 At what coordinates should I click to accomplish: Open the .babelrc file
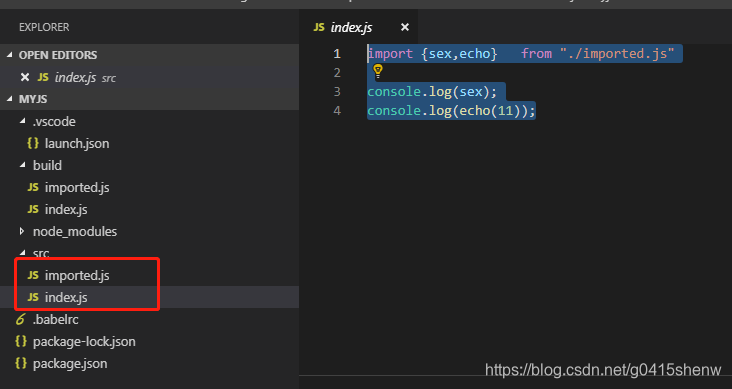point(56,319)
